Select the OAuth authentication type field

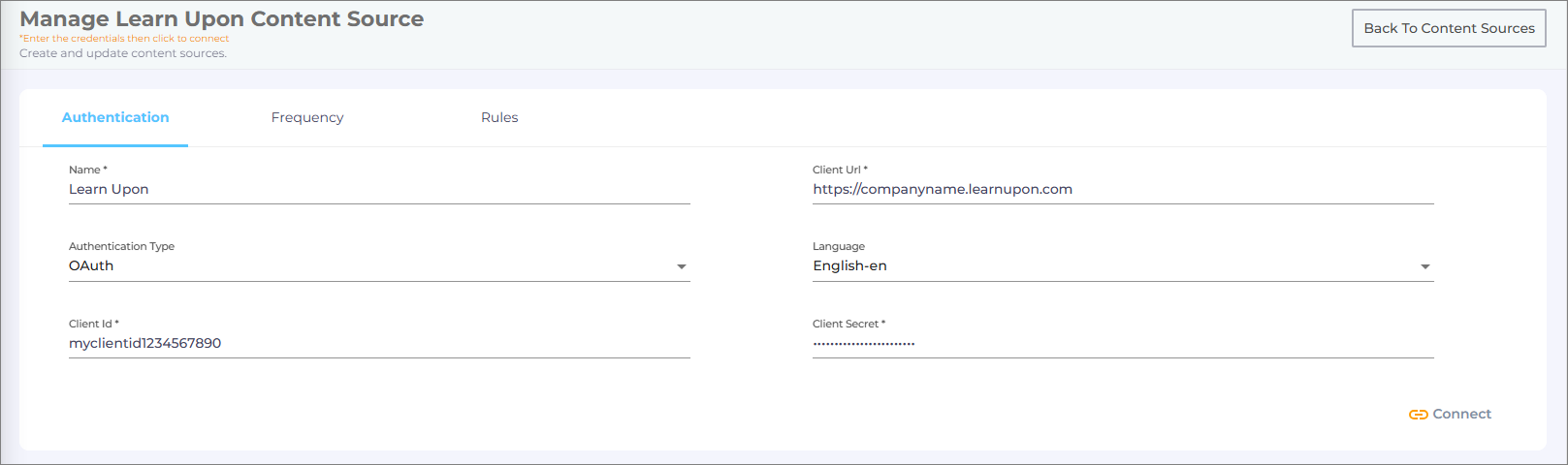click(379, 266)
